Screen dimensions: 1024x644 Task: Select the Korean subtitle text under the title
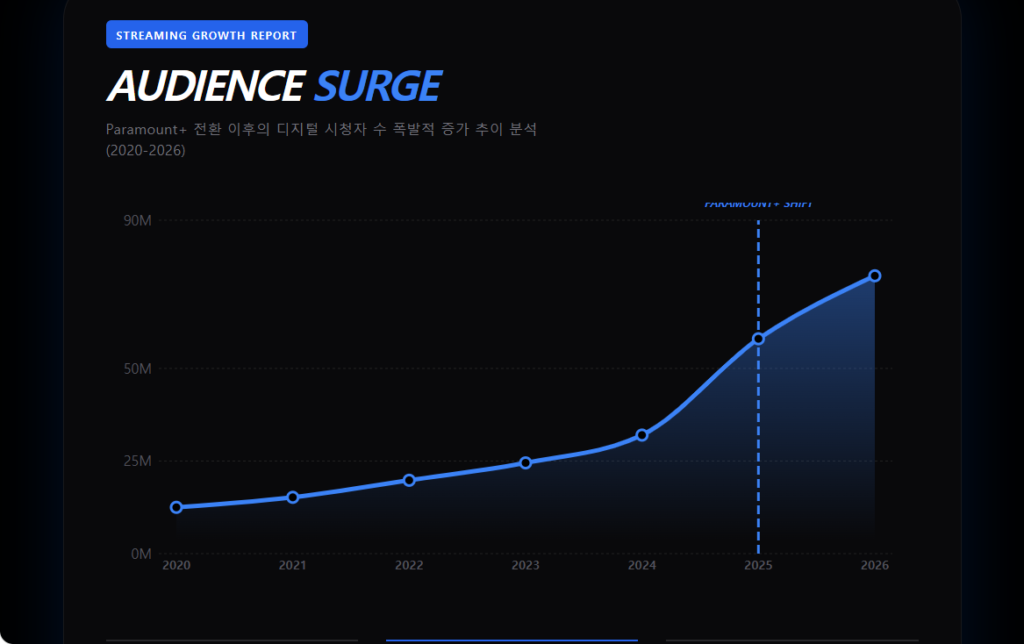321,130
